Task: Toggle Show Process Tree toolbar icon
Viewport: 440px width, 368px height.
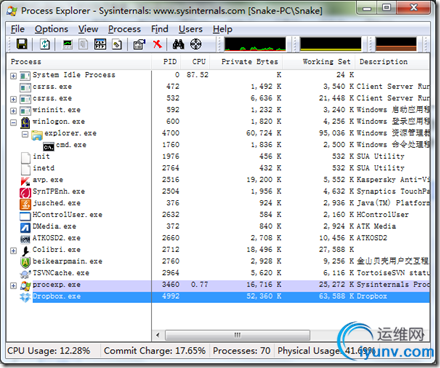Action: 83,44
